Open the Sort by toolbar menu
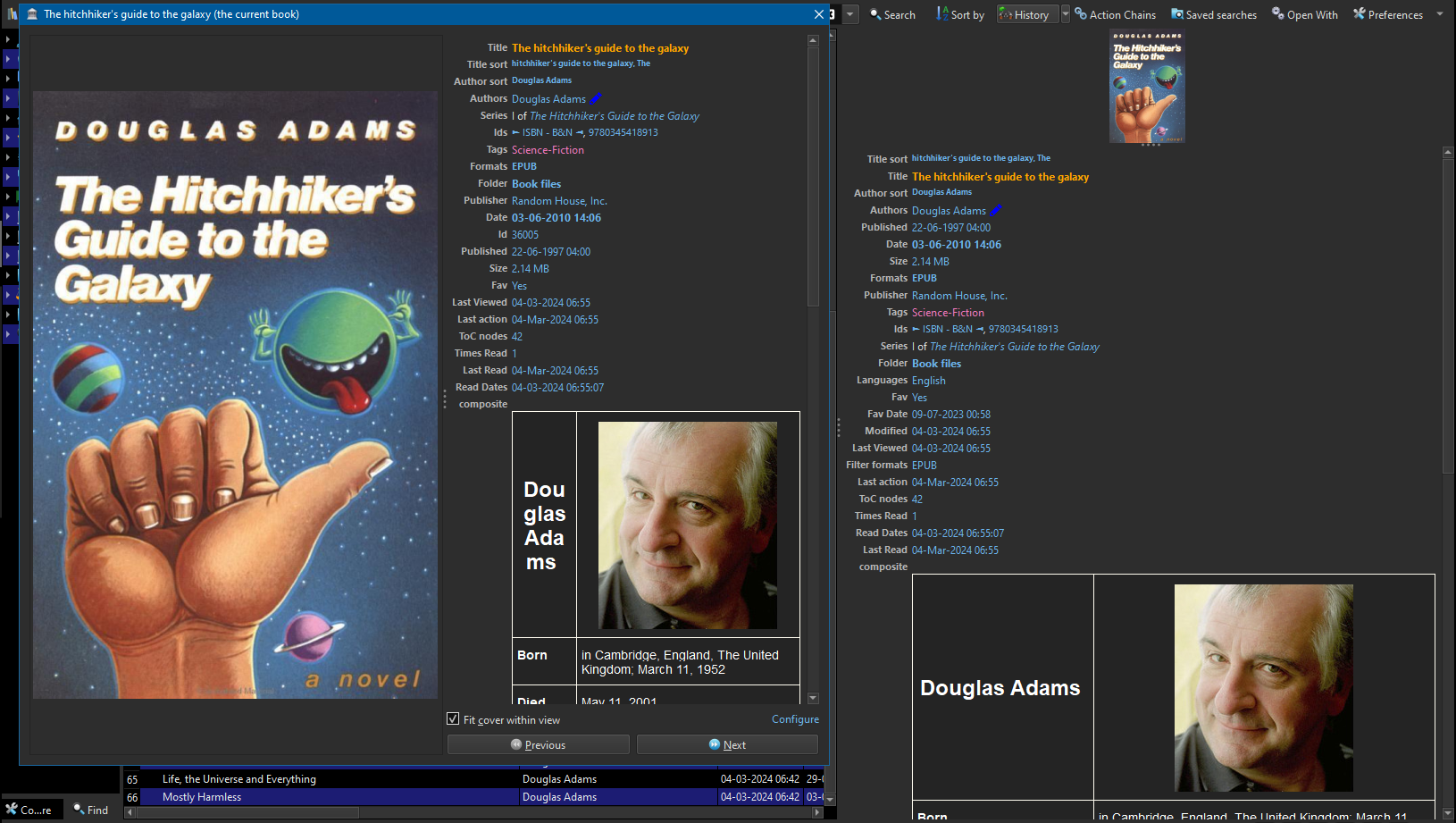Image resolution: width=1456 pixels, height=823 pixels. click(x=959, y=14)
